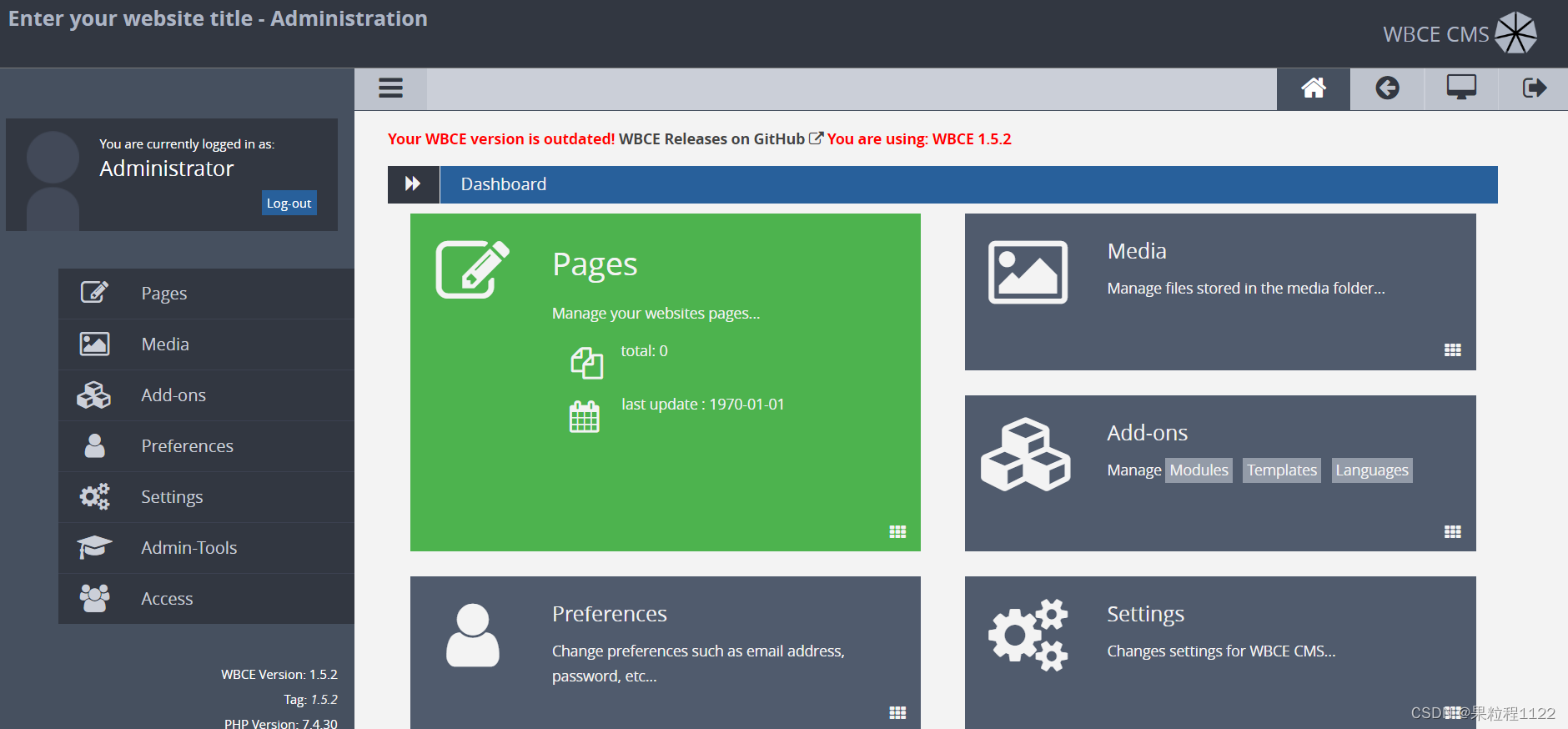Click the back arrow circle icon

pyautogui.click(x=1387, y=88)
